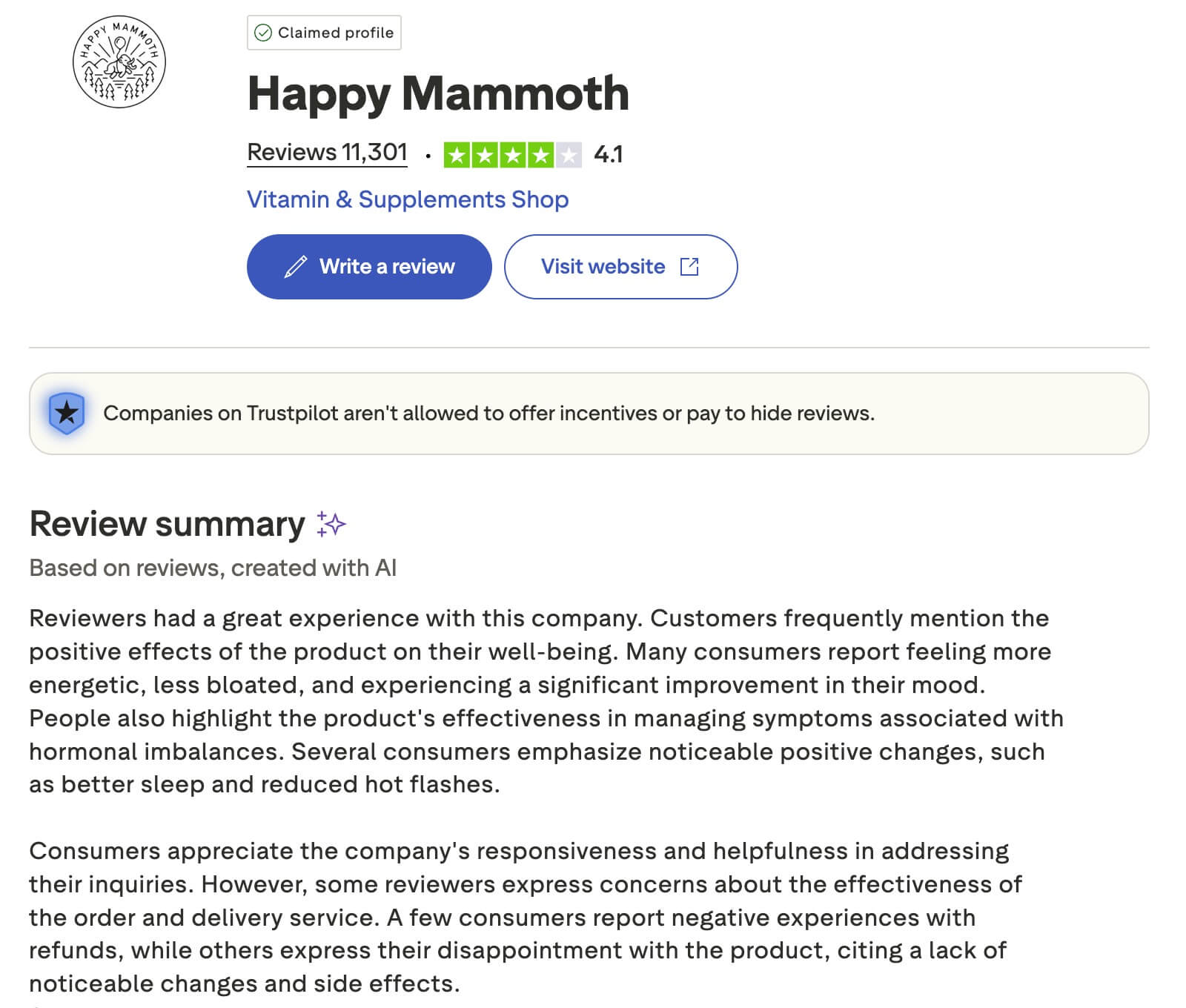Click the AI sparkle icon beside Review summary
The image size is (1186, 1008).
pyautogui.click(x=331, y=523)
